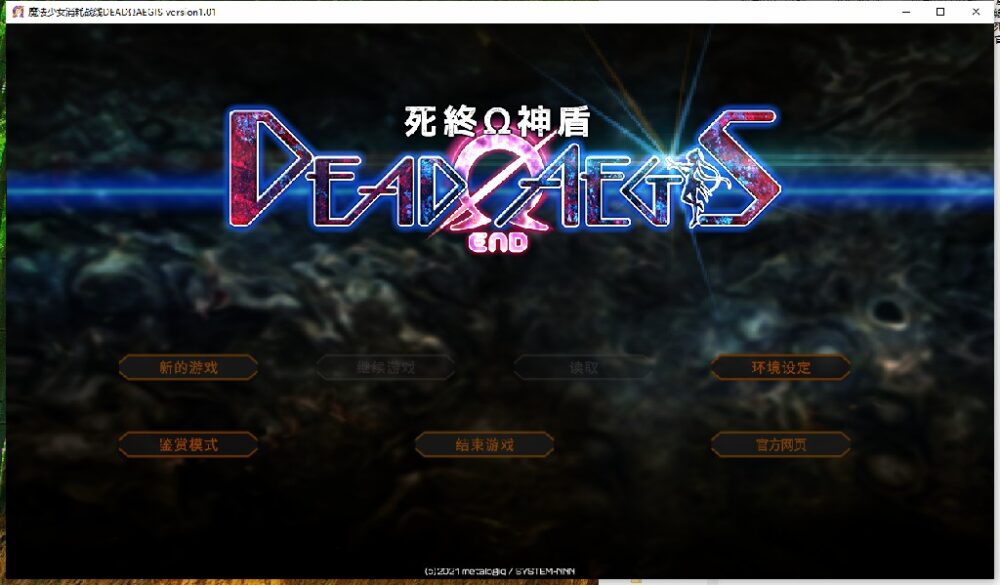Open 鉴赏模式 gallery mode
Screen dimensions: 1000x585
click(x=188, y=445)
